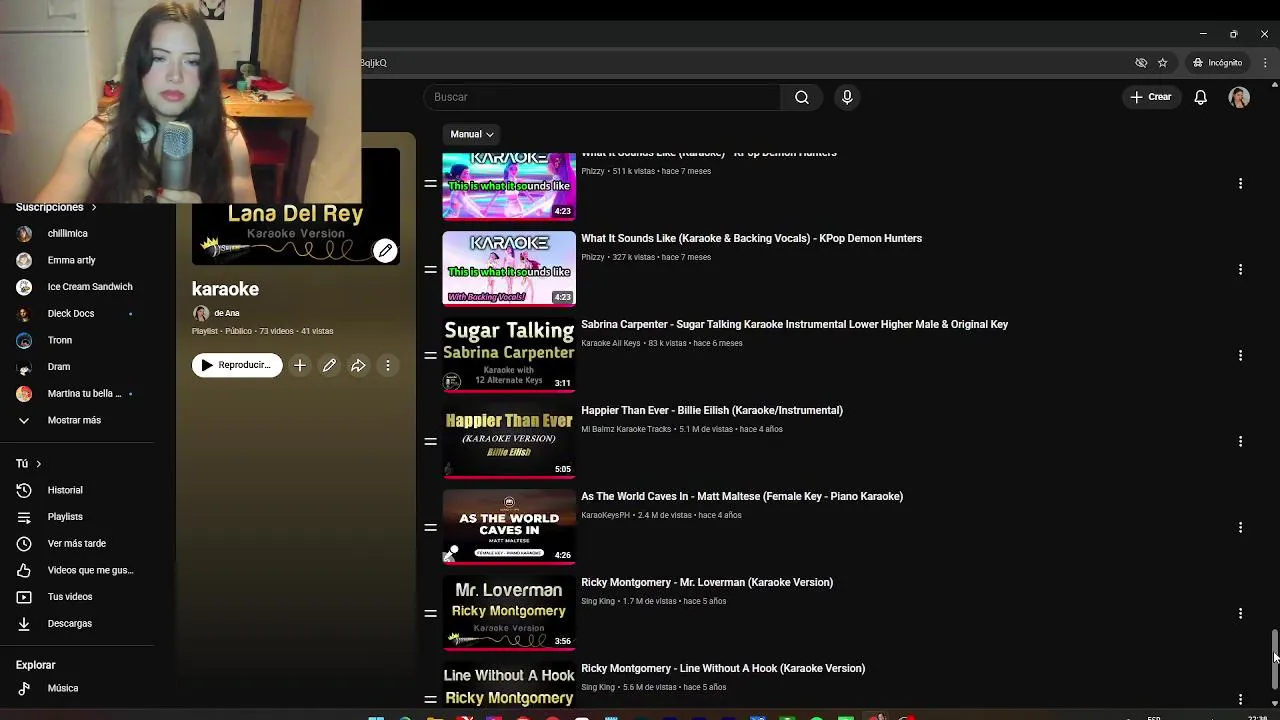Play Sugar Talking karaoke thumbnail

tap(509, 355)
